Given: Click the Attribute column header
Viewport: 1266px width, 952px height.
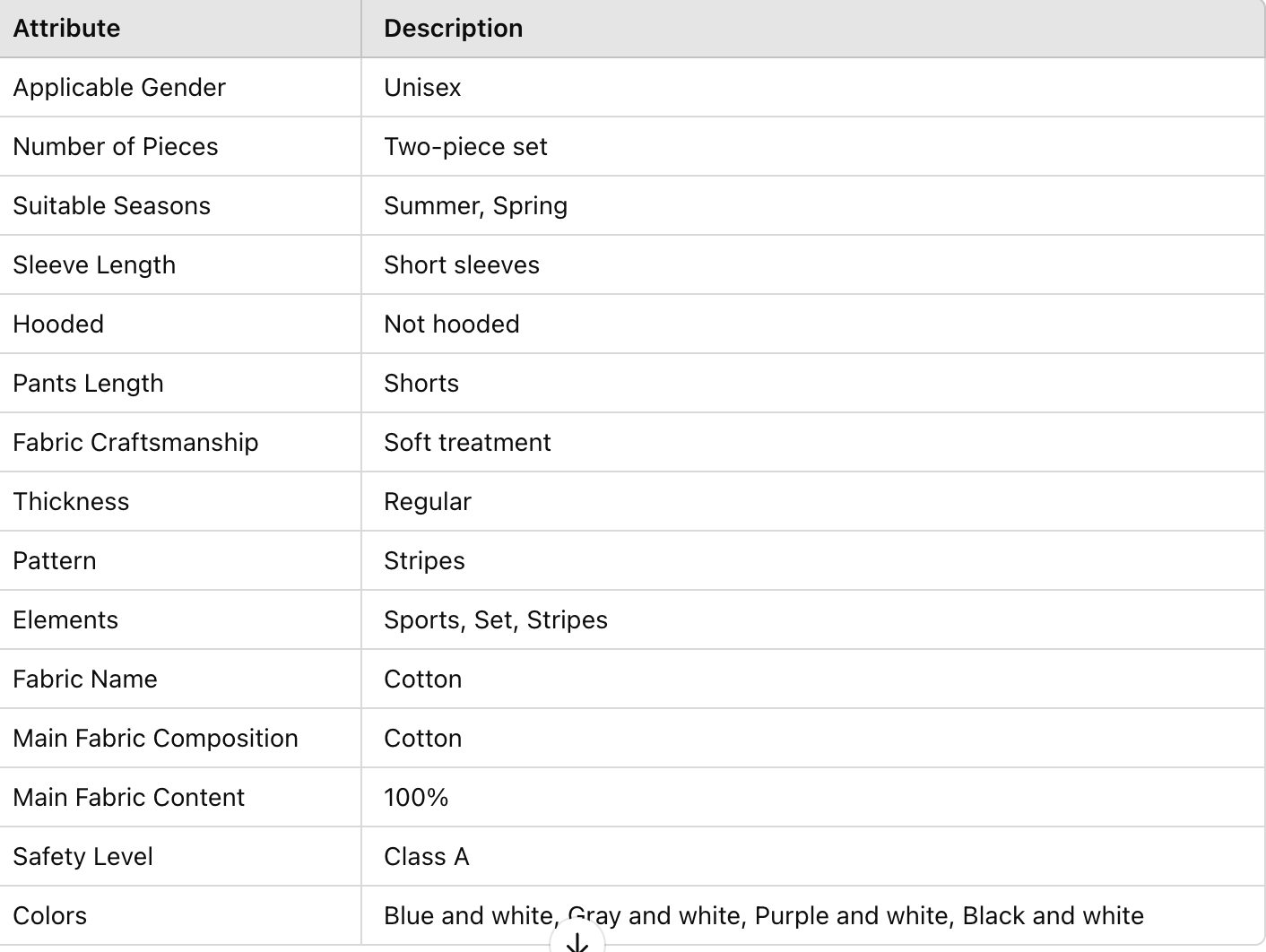Looking at the screenshot, I should (66, 29).
